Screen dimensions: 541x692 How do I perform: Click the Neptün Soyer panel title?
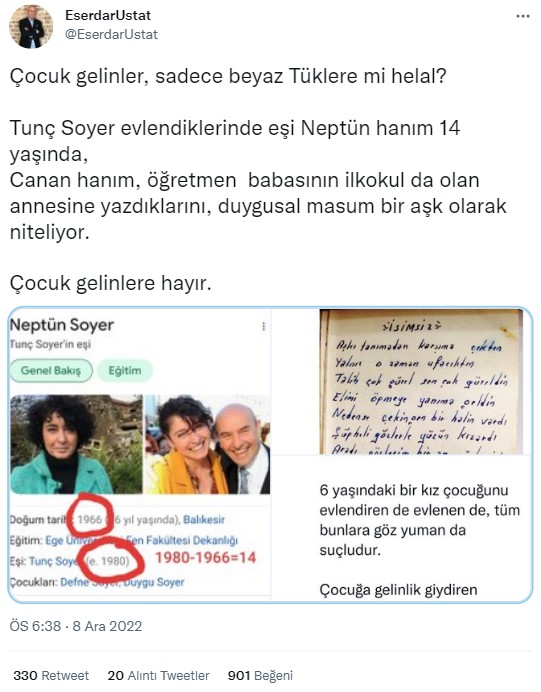62,325
